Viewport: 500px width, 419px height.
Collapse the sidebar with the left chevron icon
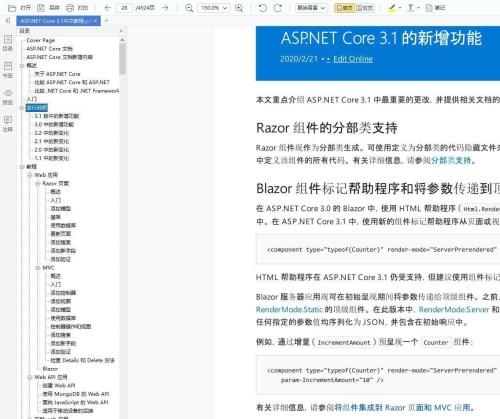[x=8, y=21]
